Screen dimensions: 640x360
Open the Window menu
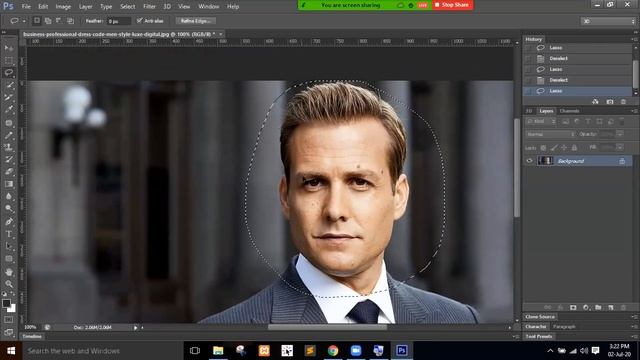(x=209, y=7)
